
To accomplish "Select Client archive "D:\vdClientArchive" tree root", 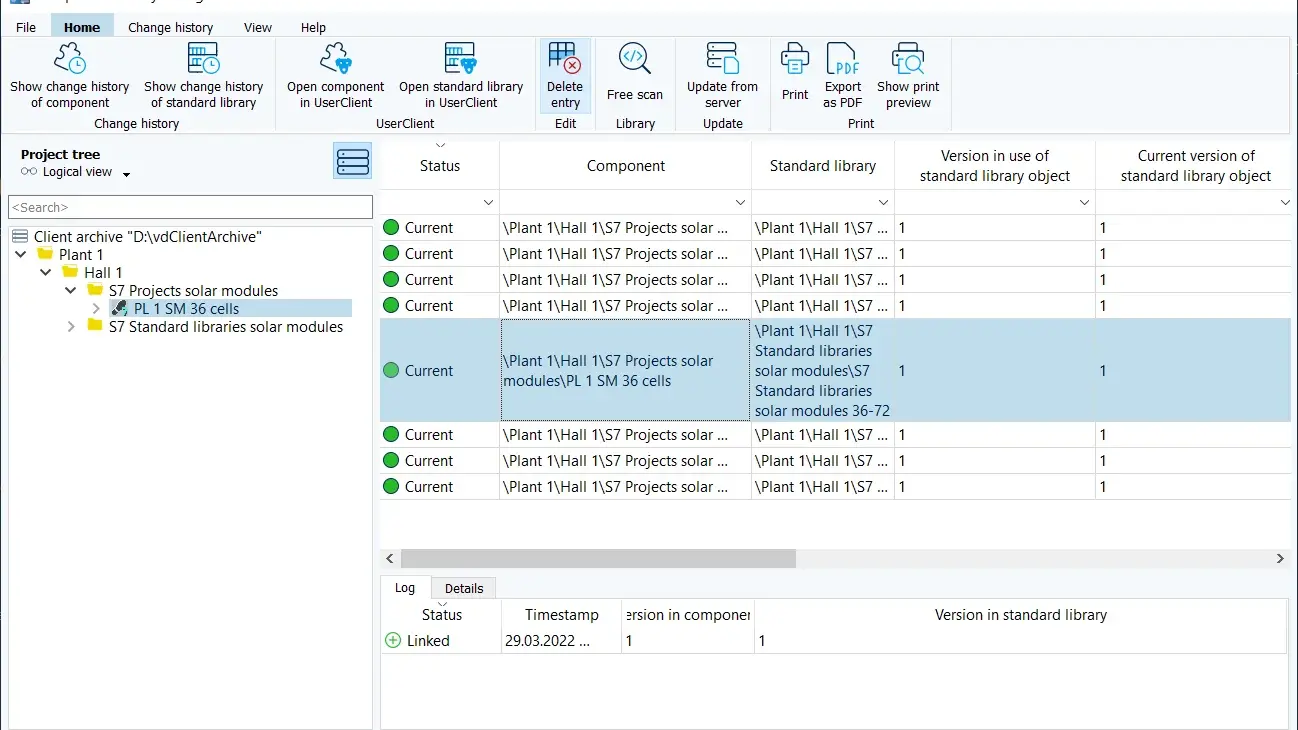I will tap(148, 237).
